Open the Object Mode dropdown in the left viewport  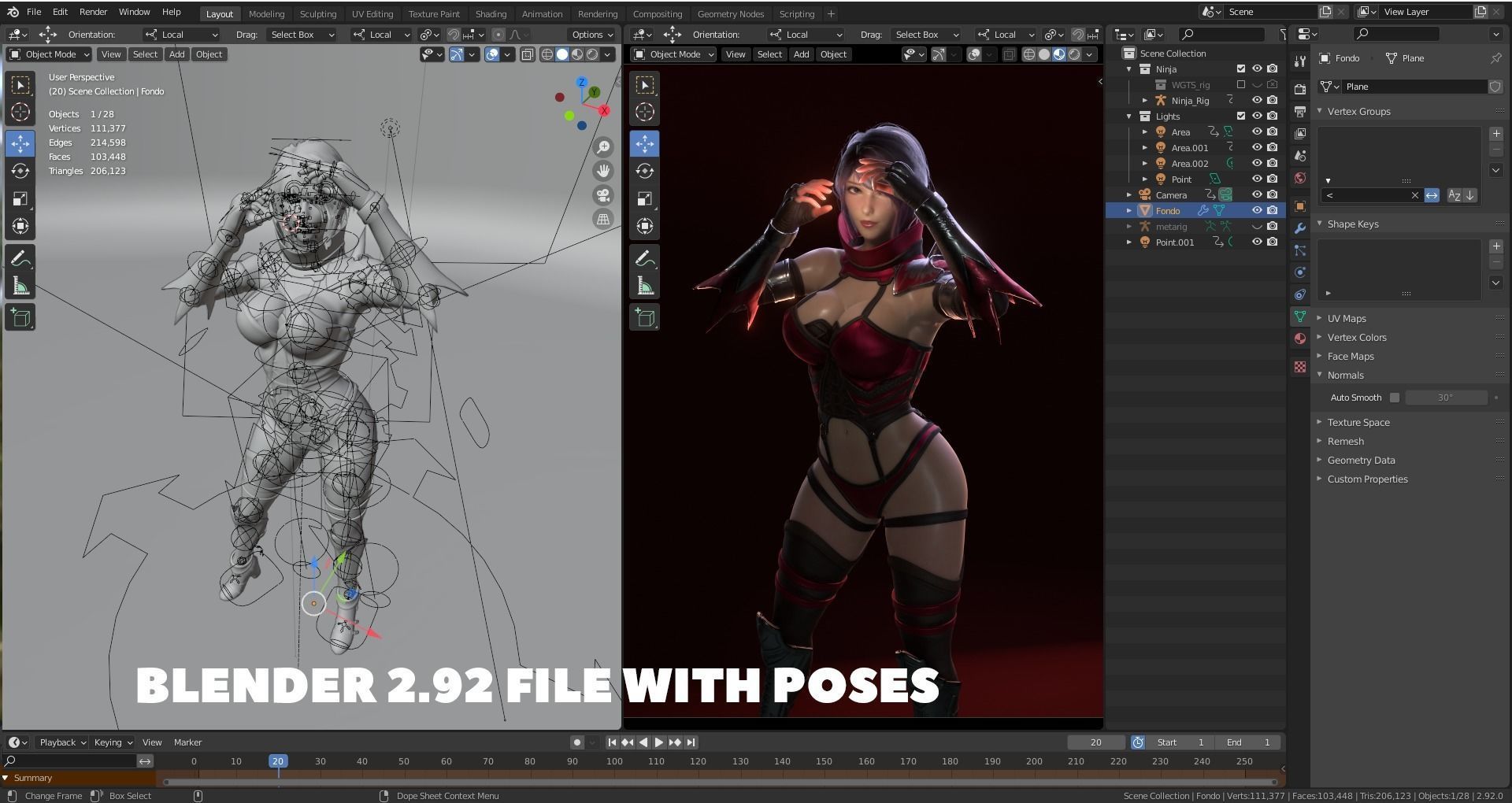click(x=49, y=54)
